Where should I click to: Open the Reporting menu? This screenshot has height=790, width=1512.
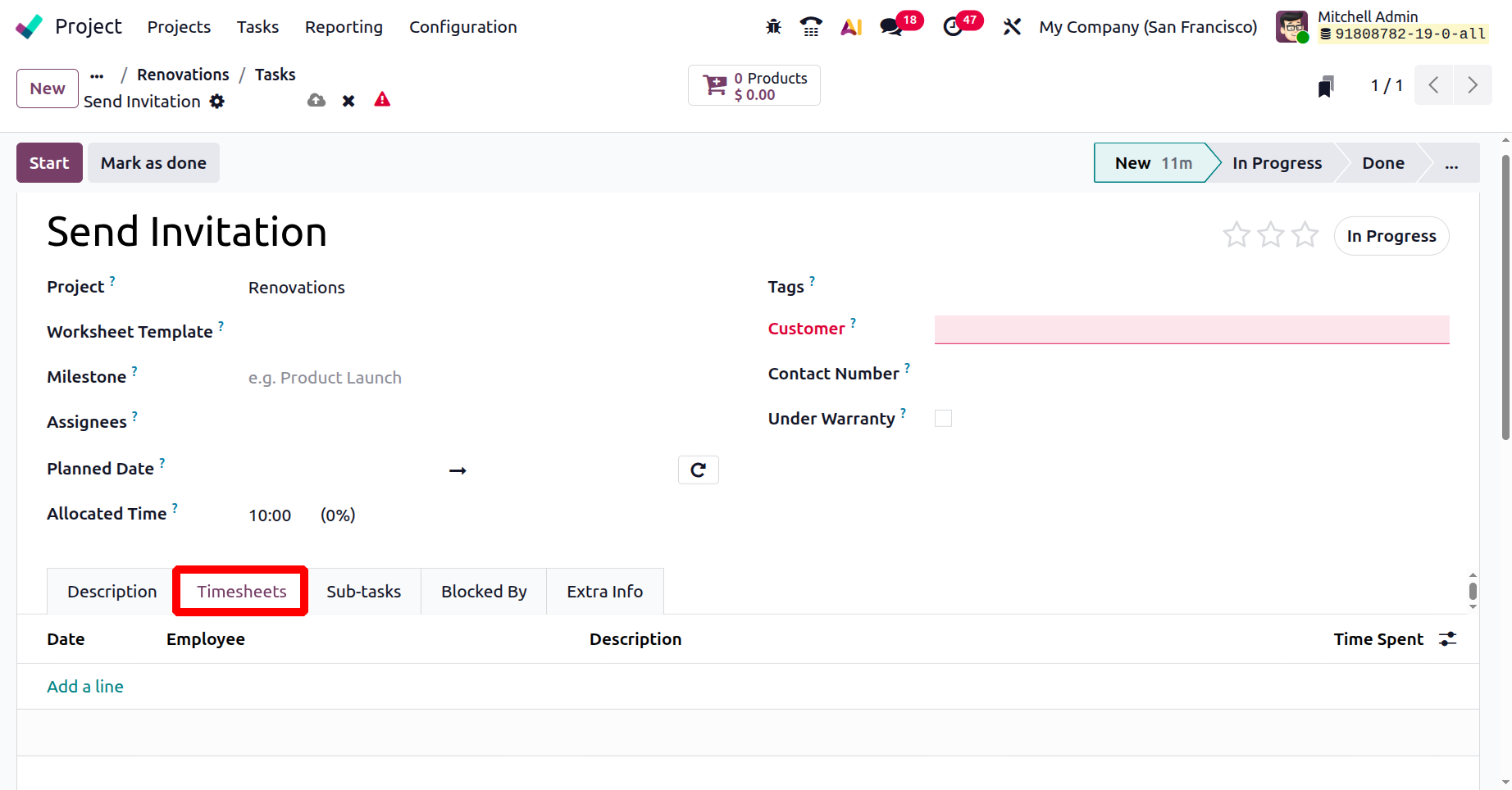coord(344,27)
